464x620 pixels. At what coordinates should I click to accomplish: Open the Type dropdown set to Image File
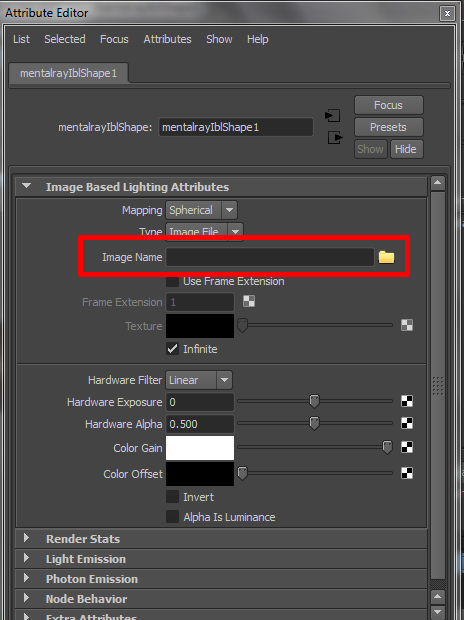(x=204, y=232)
